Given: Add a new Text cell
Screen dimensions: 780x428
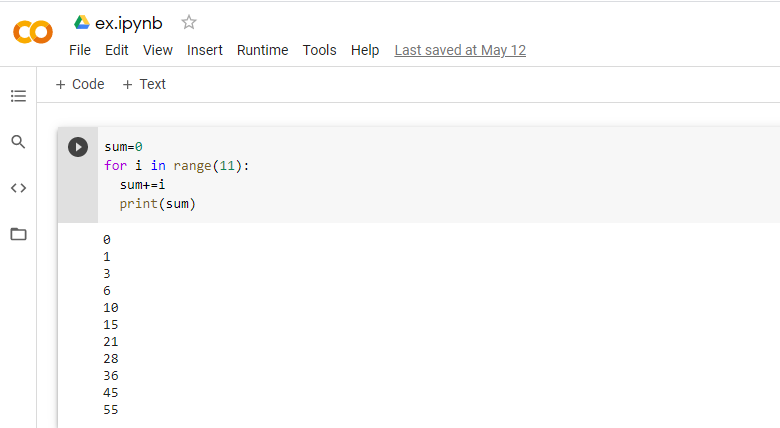Looking at the screenshot, I should click(144, 84).
